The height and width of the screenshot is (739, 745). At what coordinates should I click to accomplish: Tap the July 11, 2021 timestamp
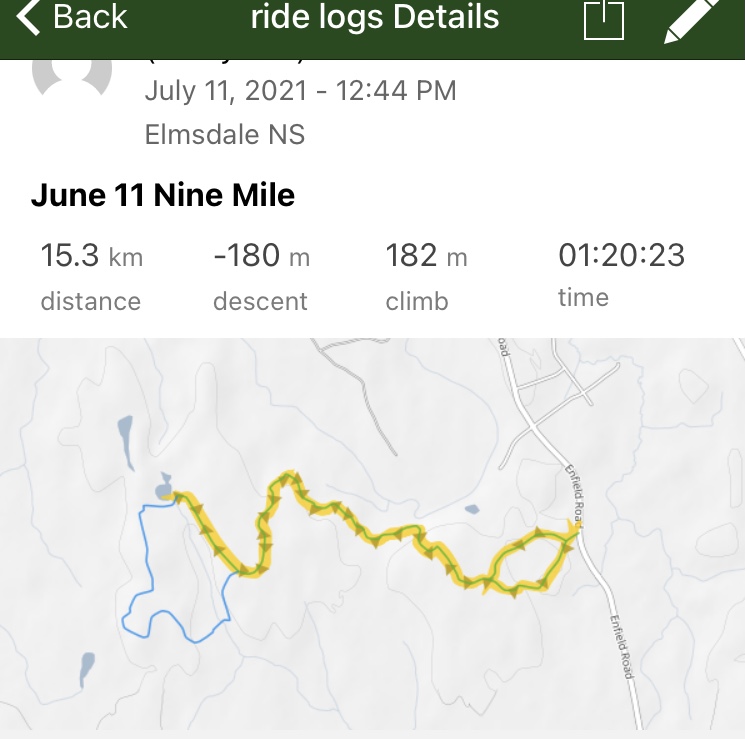click(300, 91)
